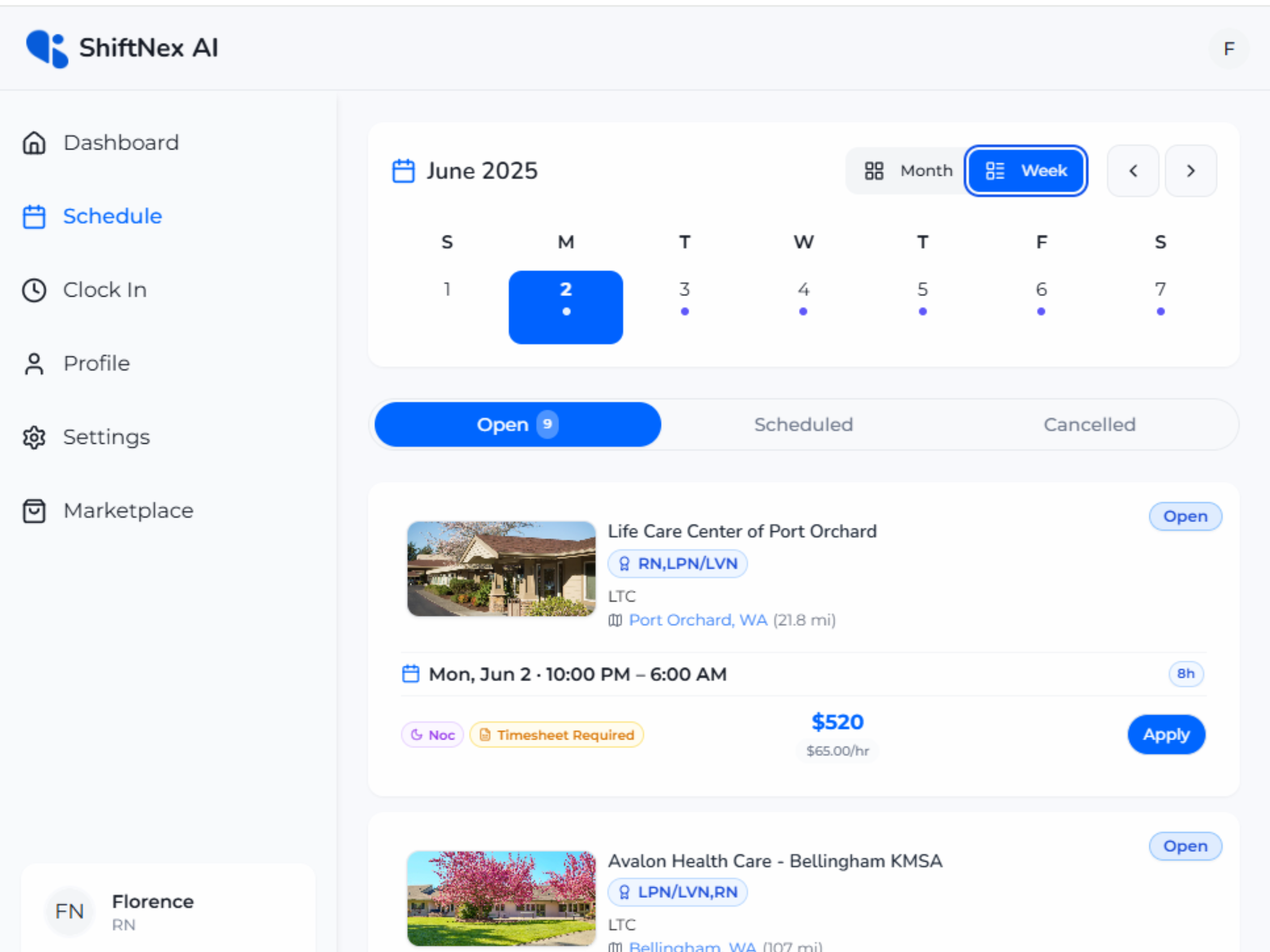Viewport: 1270px width, 952px height.
Task: Open Life Care Center facility photo
Action: 501,569
